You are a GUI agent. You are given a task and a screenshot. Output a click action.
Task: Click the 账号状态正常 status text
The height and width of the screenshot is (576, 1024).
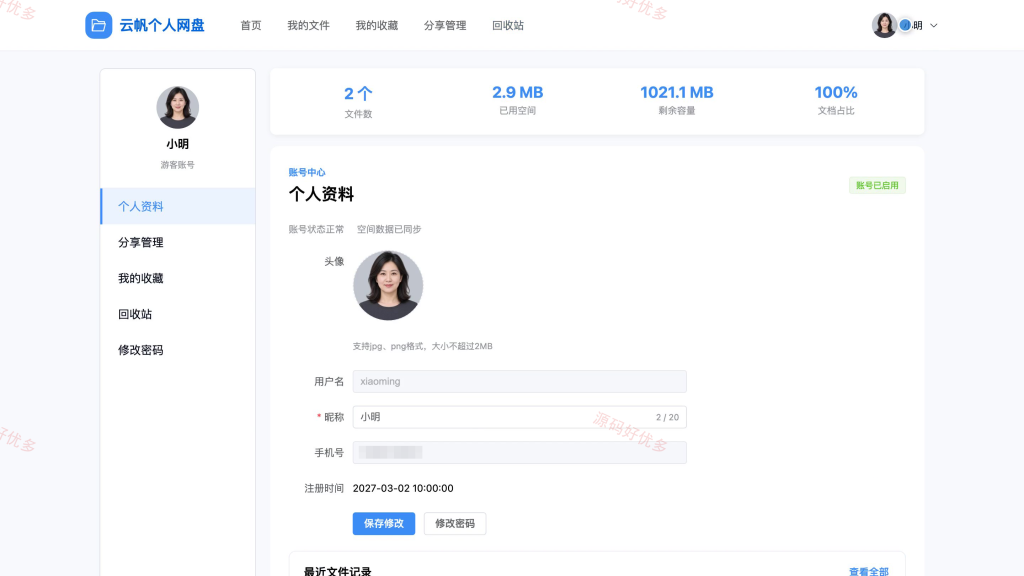(x=316, y=229)
